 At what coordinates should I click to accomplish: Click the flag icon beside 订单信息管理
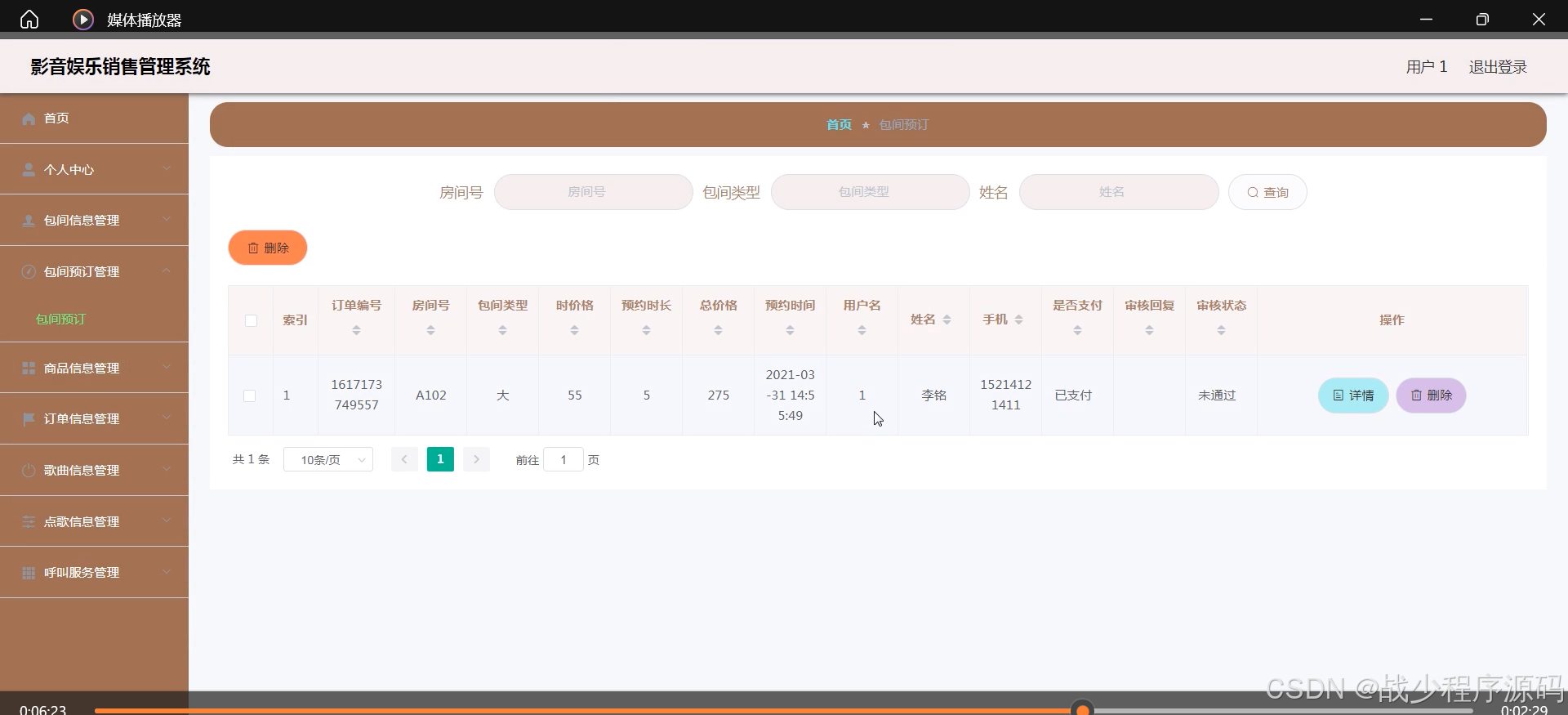click(29, 418)
